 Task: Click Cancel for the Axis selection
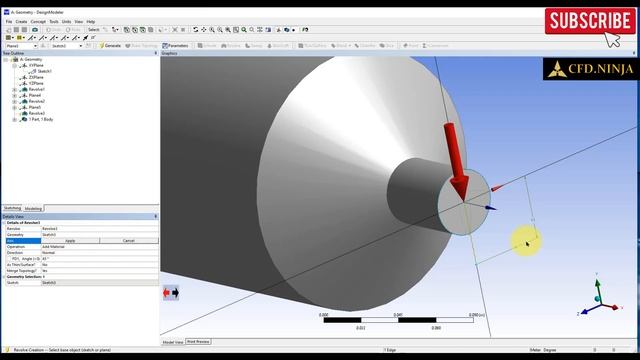[129, 241]
